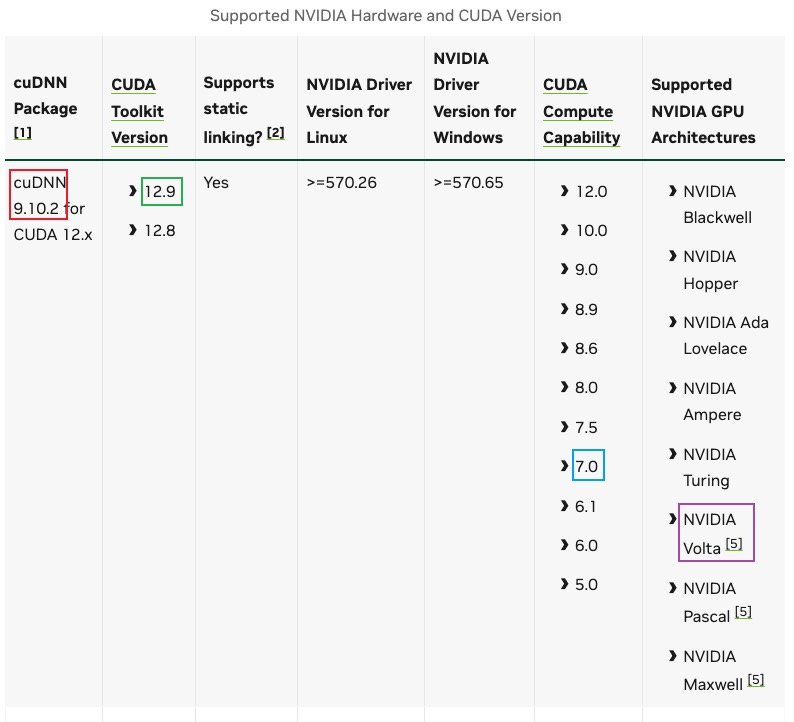Open footnote [5] next to Maxwell

[756, 680]
